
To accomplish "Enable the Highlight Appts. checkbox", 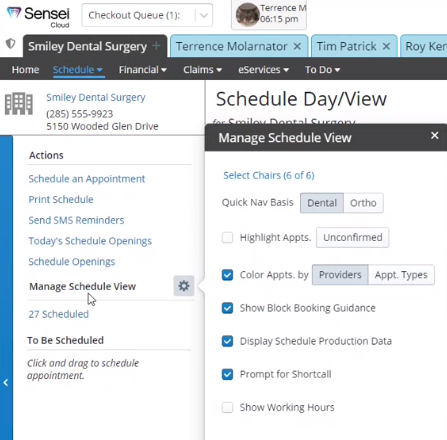I will pos(228,238).
